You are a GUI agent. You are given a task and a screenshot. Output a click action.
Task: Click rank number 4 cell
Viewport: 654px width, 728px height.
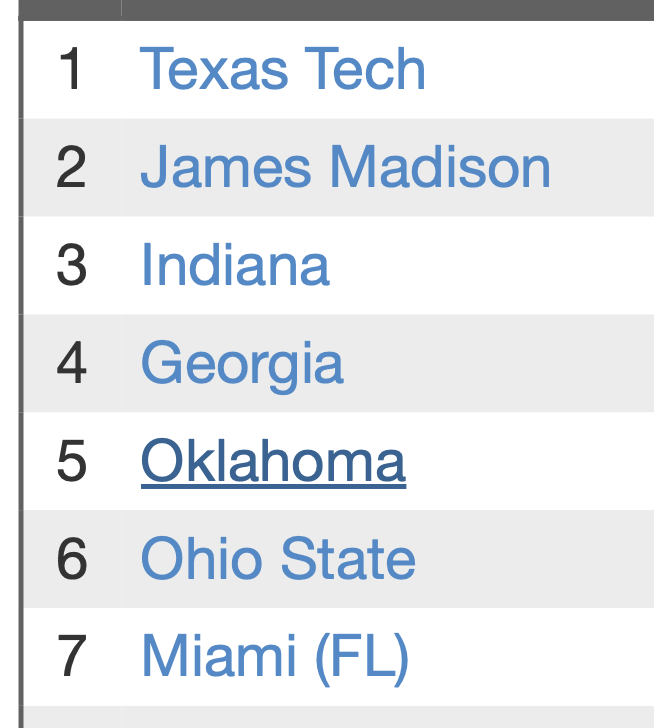pyautogui.click(x=71, y=363)
